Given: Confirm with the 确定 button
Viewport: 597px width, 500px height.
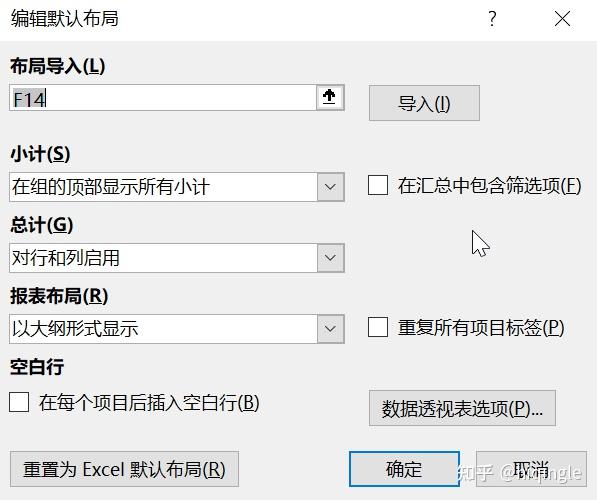Looking at the screenshot, I should tap(404, 469).
